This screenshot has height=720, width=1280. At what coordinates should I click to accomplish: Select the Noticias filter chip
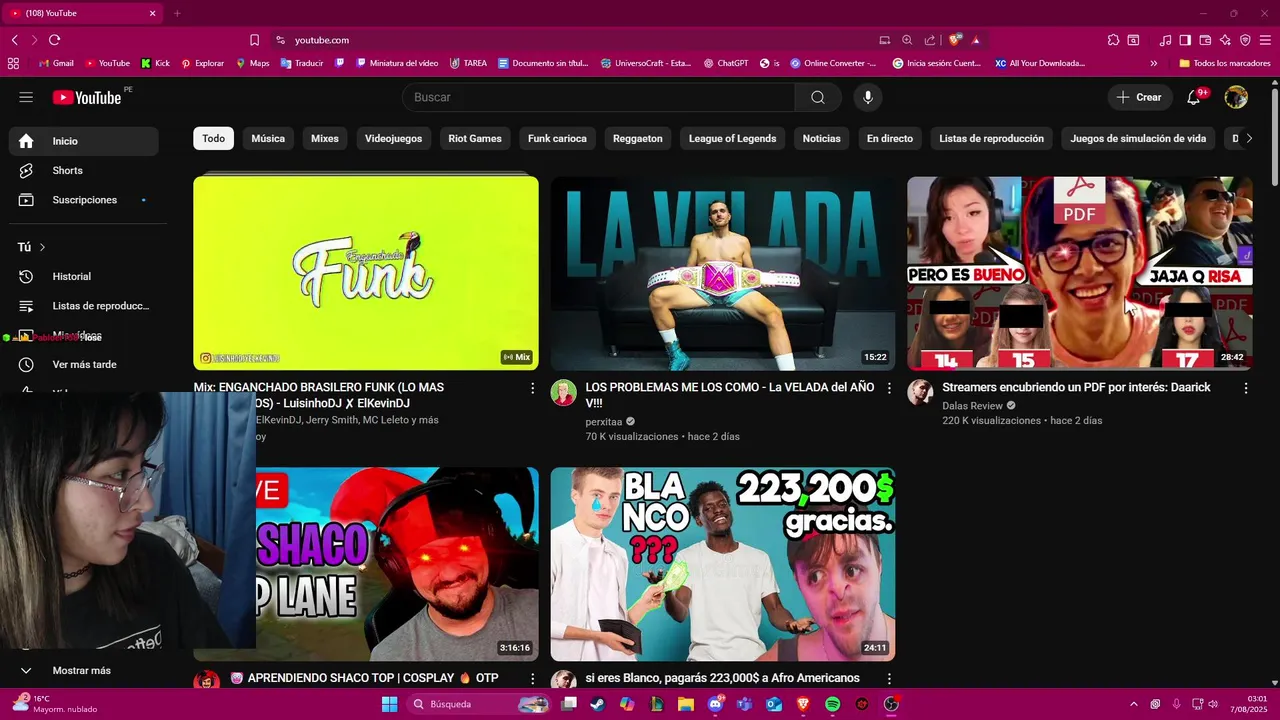coord(821,139)
